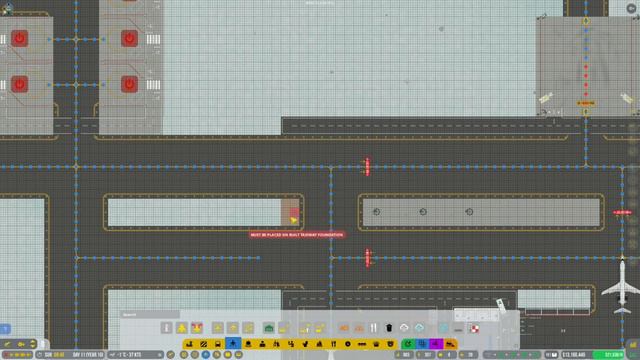
Task: Open the top-right corner menu icon
Action: click(631, 8)
